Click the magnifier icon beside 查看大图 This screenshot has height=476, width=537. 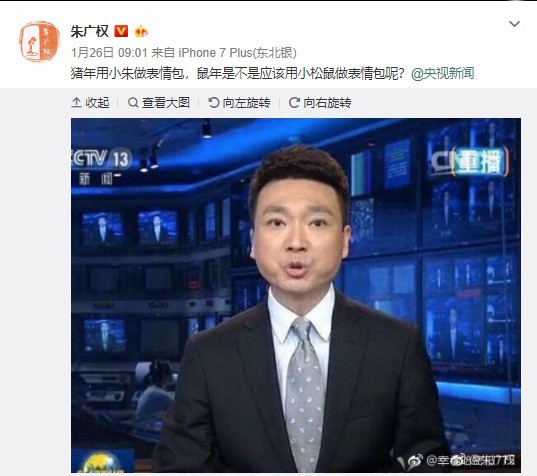[133, 102]
